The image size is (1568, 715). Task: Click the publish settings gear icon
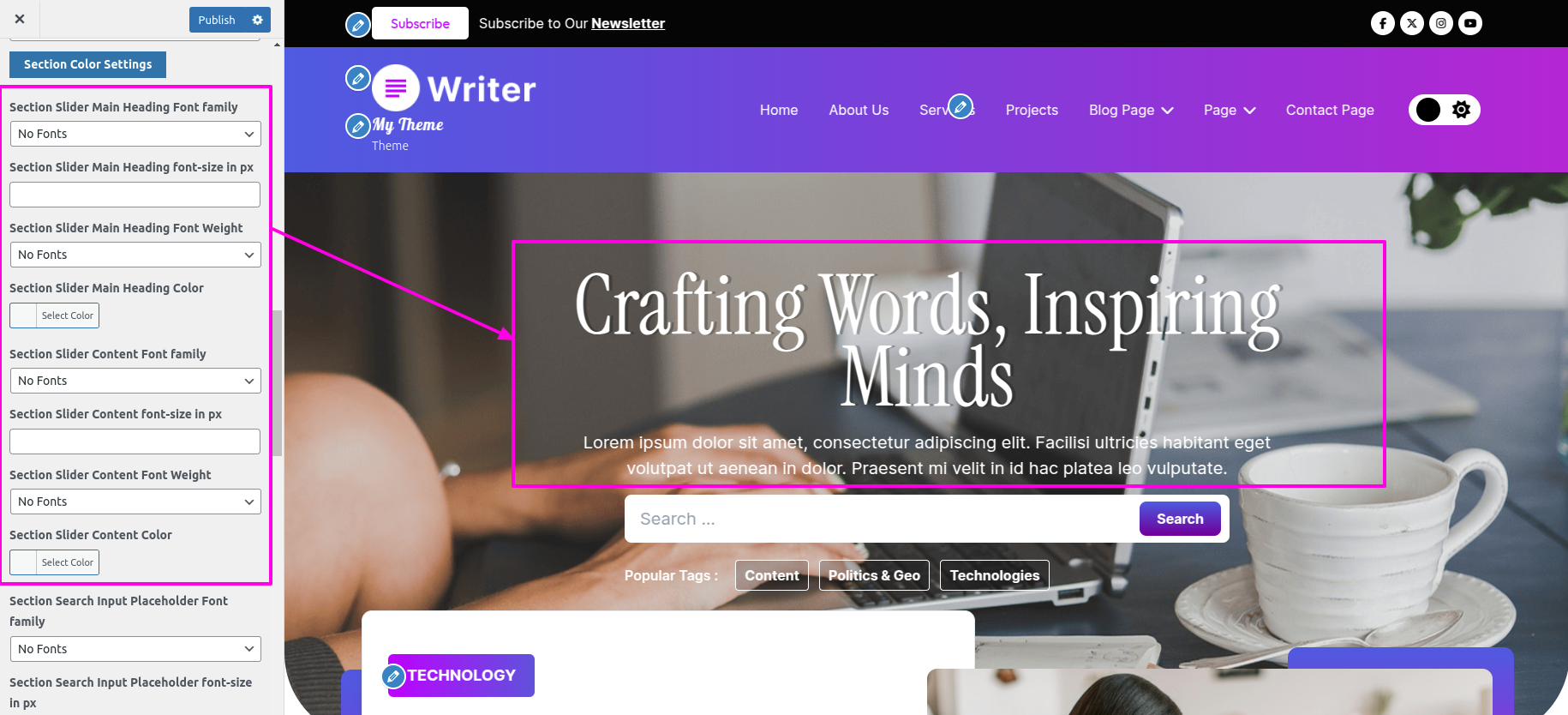click(257, 20)
